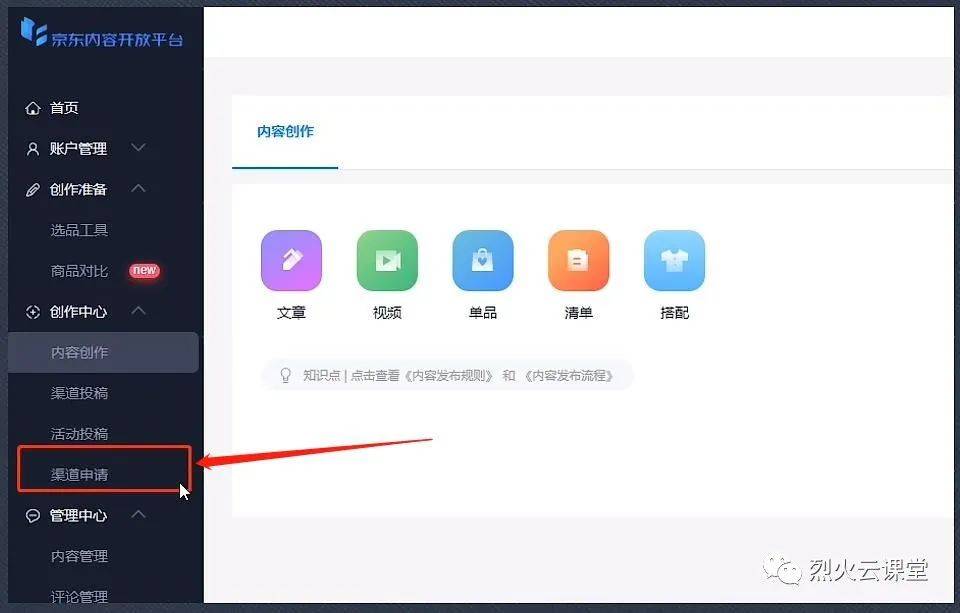Screen dimensions: 960x613
Task: Expand the 账户管理 chevron
Action: 139,148
